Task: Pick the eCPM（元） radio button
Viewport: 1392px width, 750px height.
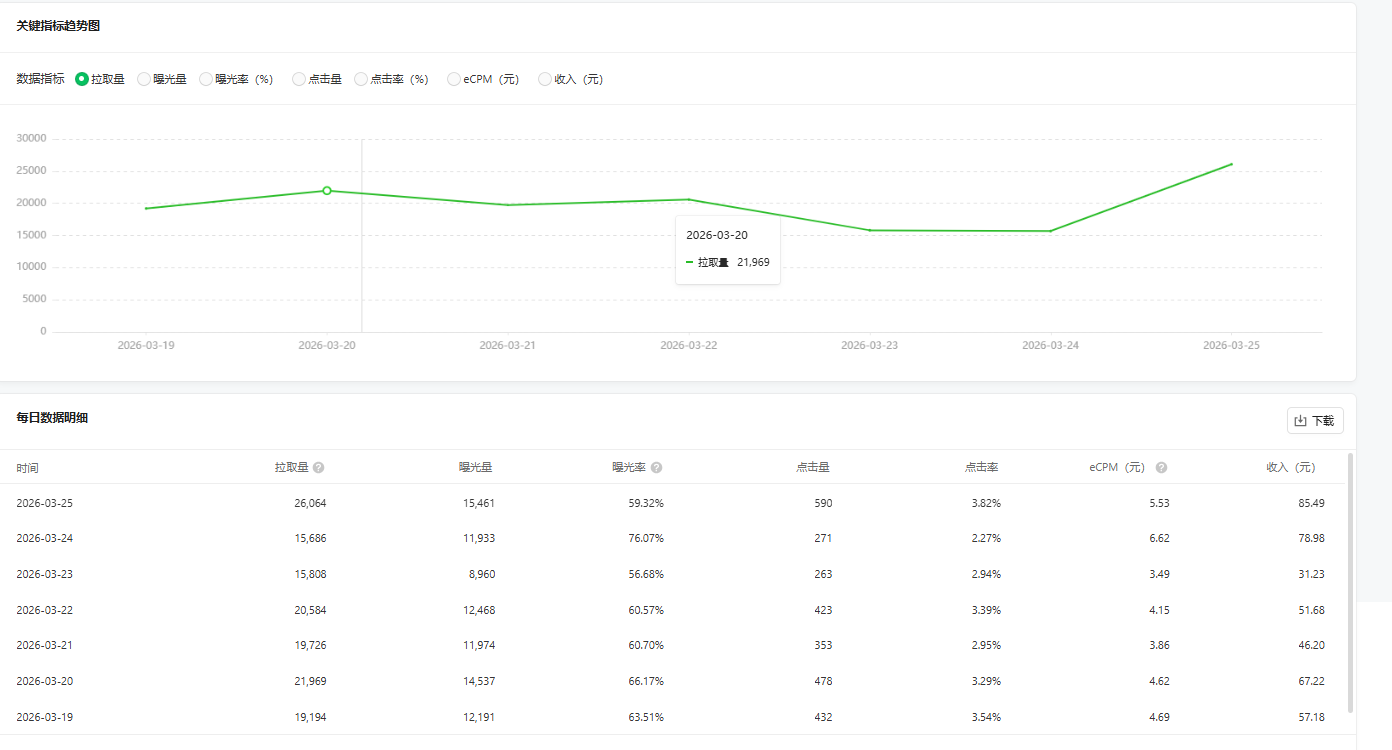Action: [x=454, y=79]
